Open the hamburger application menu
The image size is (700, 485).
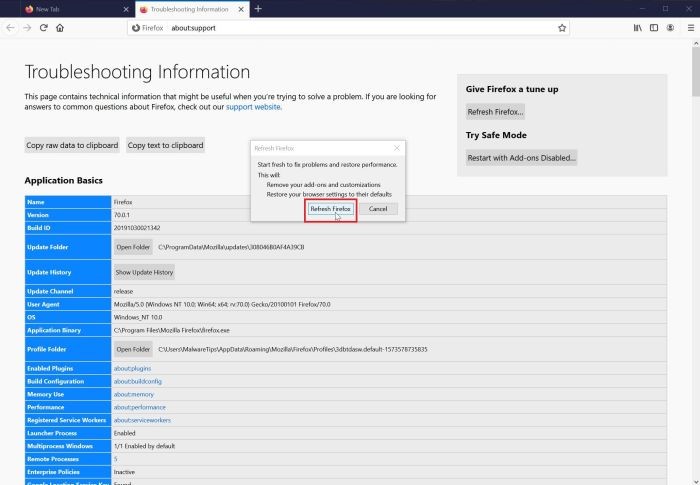pyautogui.click(x=691, y=28)
